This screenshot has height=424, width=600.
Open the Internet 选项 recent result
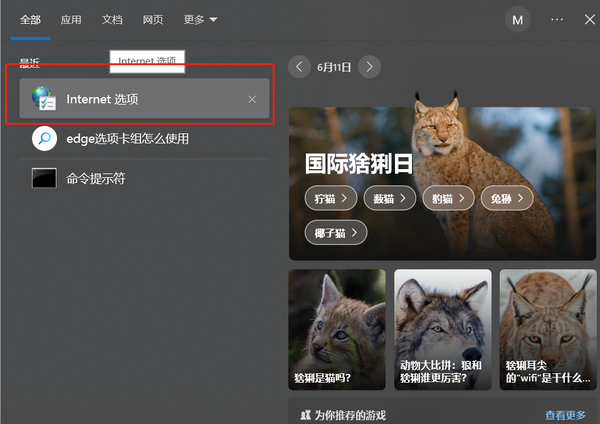(x=144, y=99)
